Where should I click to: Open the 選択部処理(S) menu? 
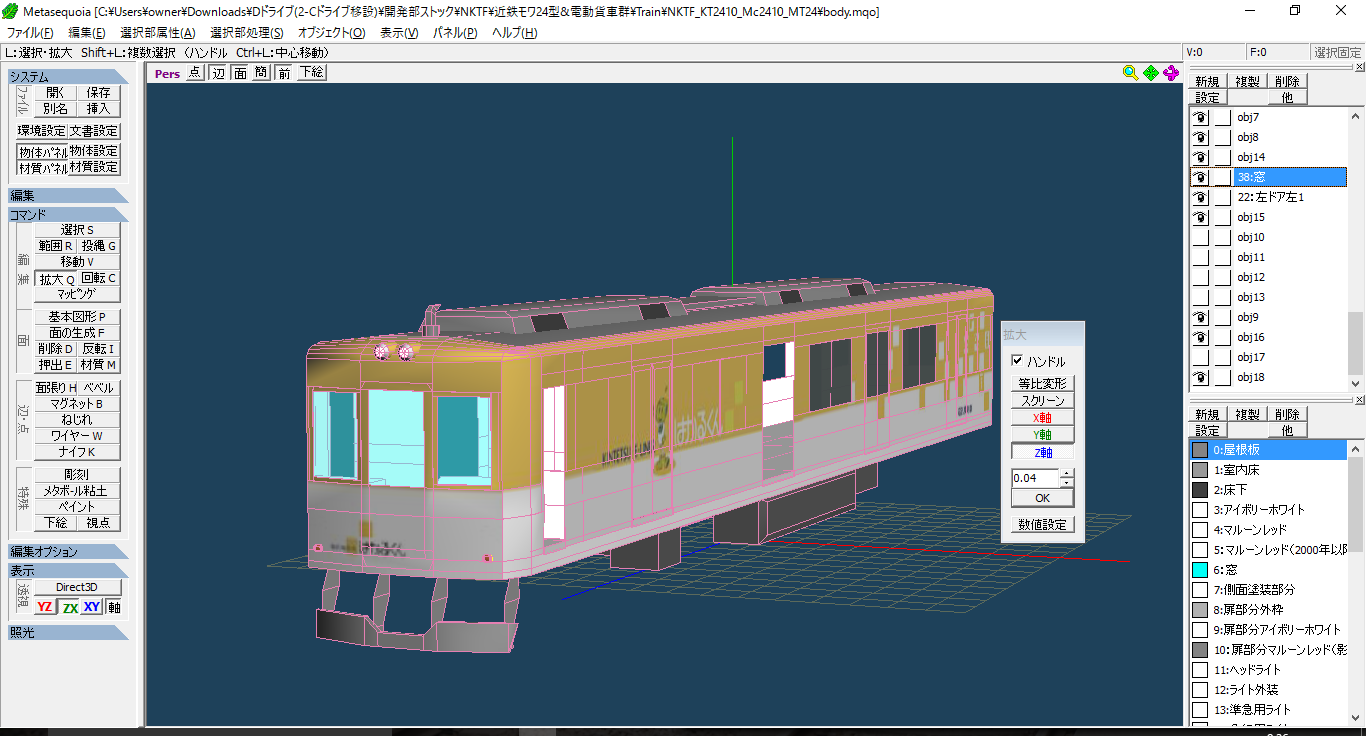[x=247, y=33]
